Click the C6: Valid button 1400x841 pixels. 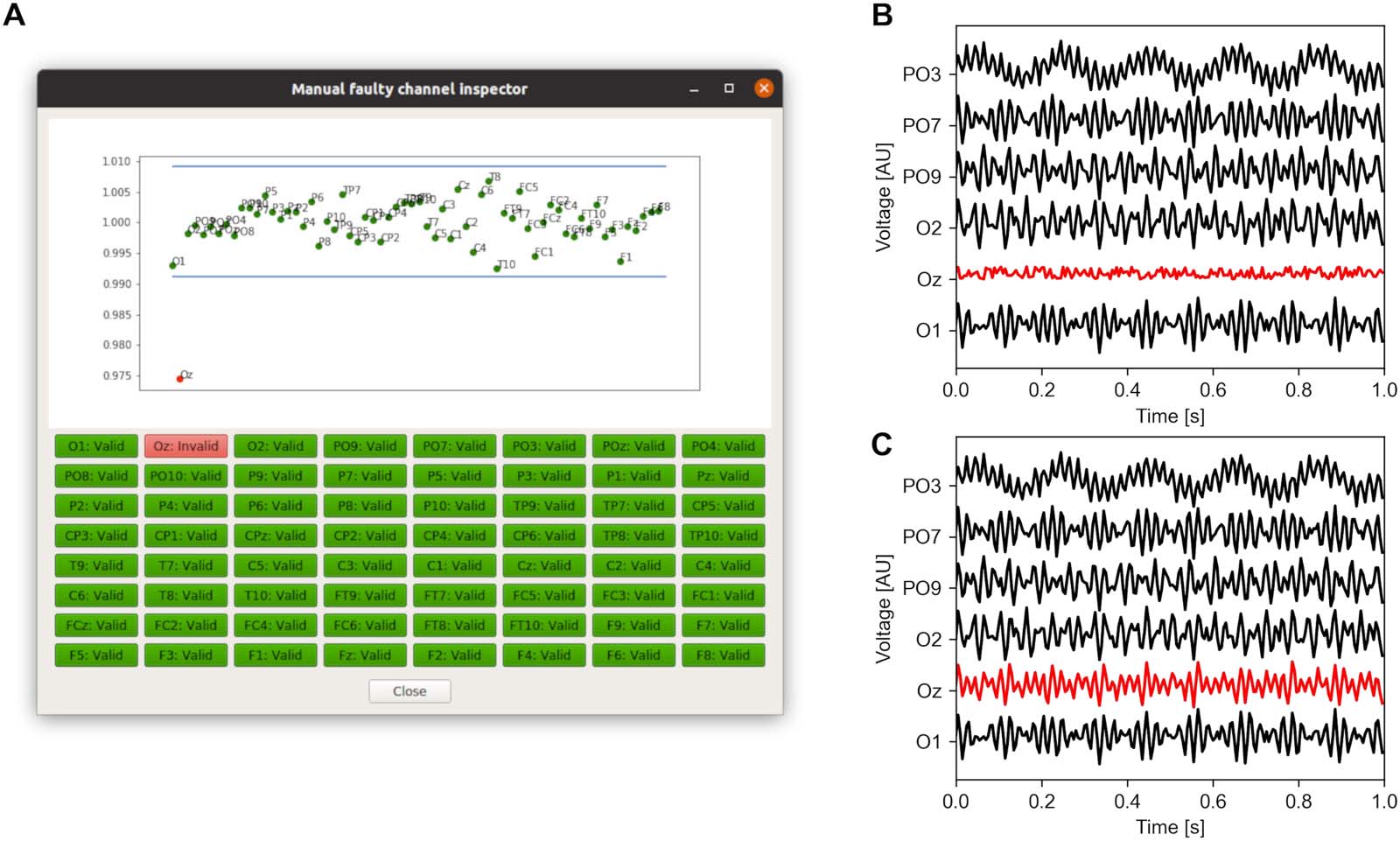point(96,595)
